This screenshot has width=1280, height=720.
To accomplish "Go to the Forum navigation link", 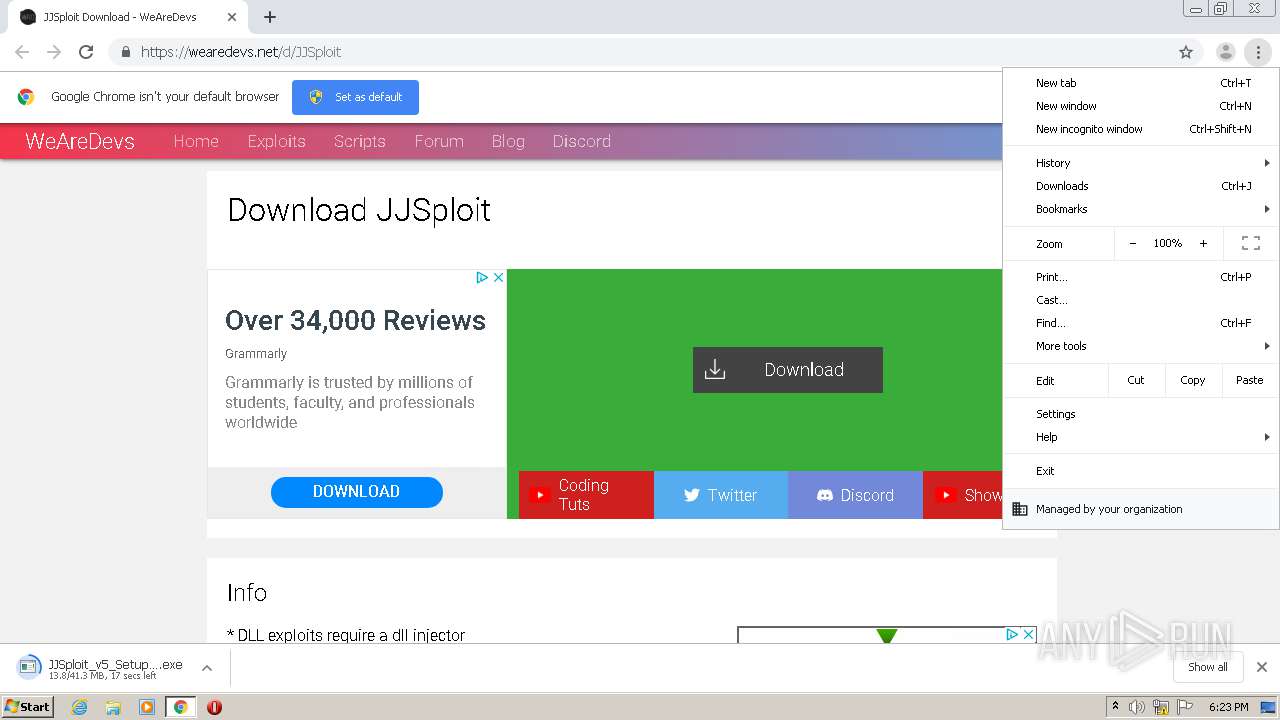I will pos(439,141).
